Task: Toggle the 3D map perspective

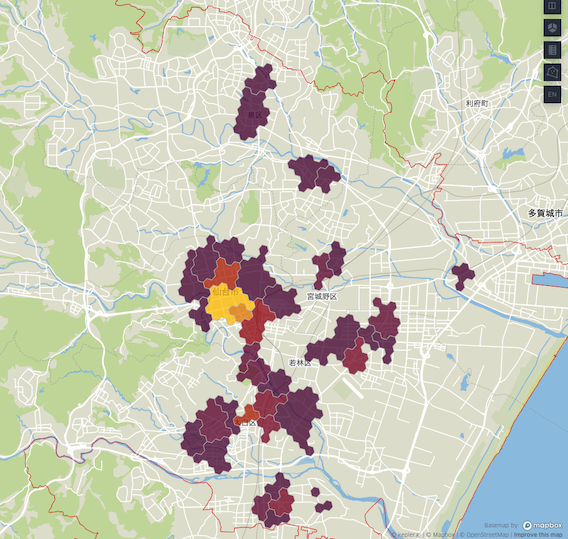Action: point(552,28)
